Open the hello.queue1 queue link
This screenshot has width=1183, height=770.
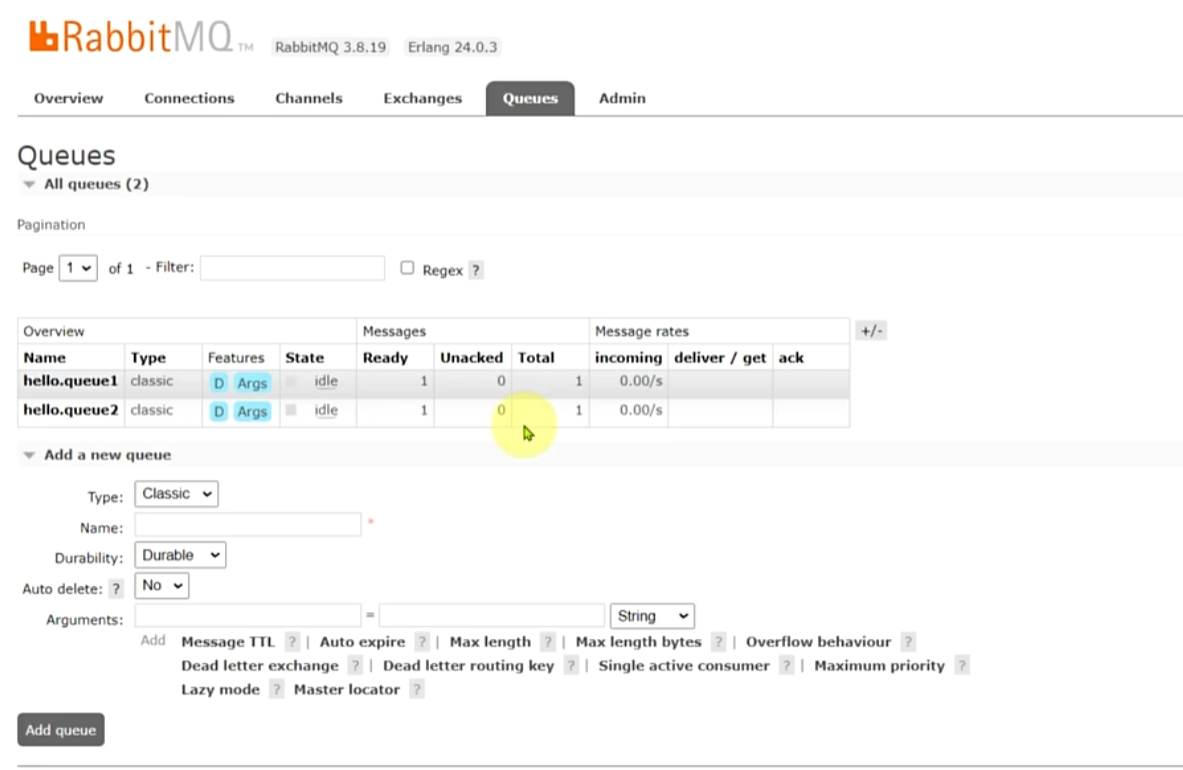tap(71, 381)
